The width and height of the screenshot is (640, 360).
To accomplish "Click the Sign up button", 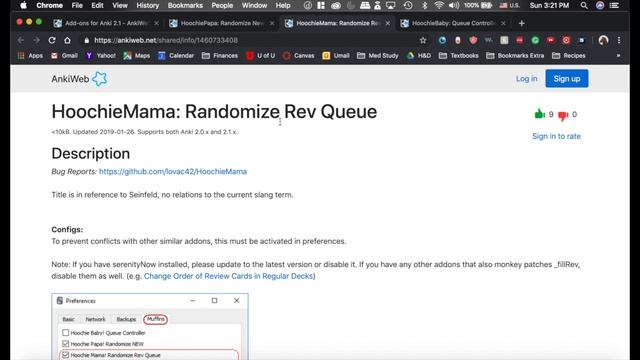I will pos(567,79).
